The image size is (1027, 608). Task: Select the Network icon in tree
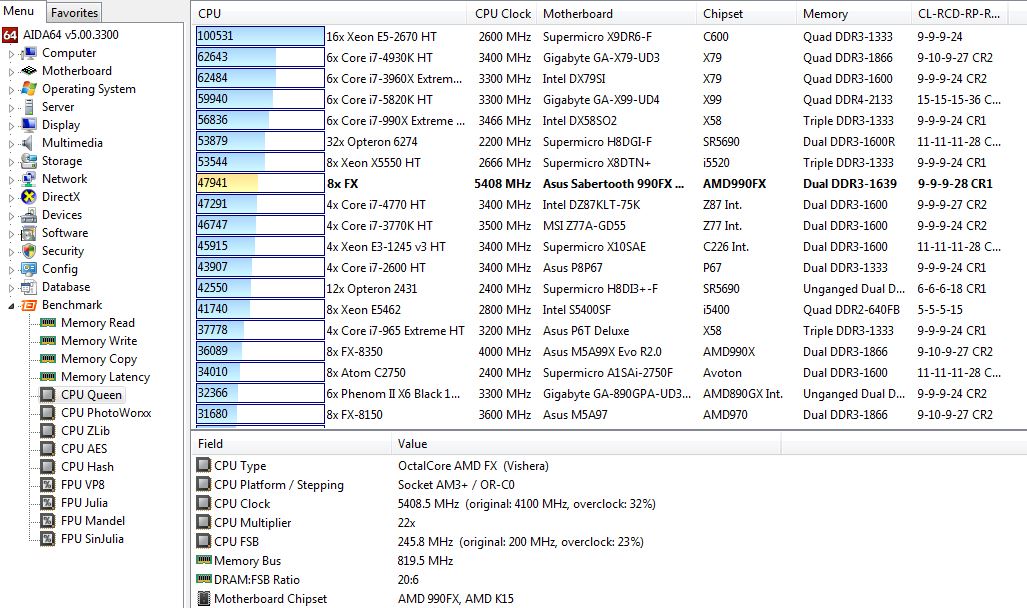pyautogui.click(x=29, y=179)
